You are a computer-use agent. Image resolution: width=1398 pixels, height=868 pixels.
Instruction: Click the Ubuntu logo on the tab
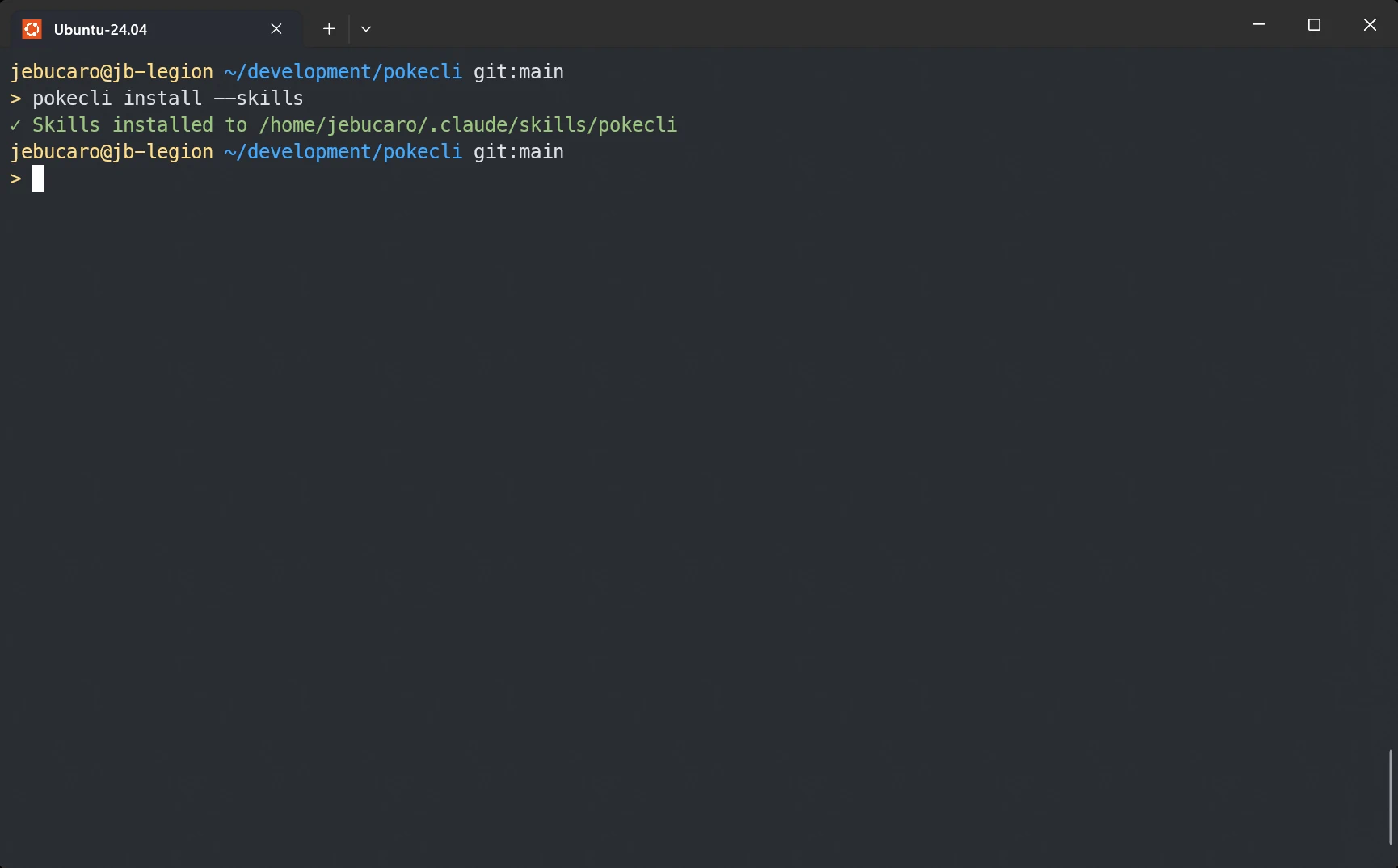click(31, 28)
